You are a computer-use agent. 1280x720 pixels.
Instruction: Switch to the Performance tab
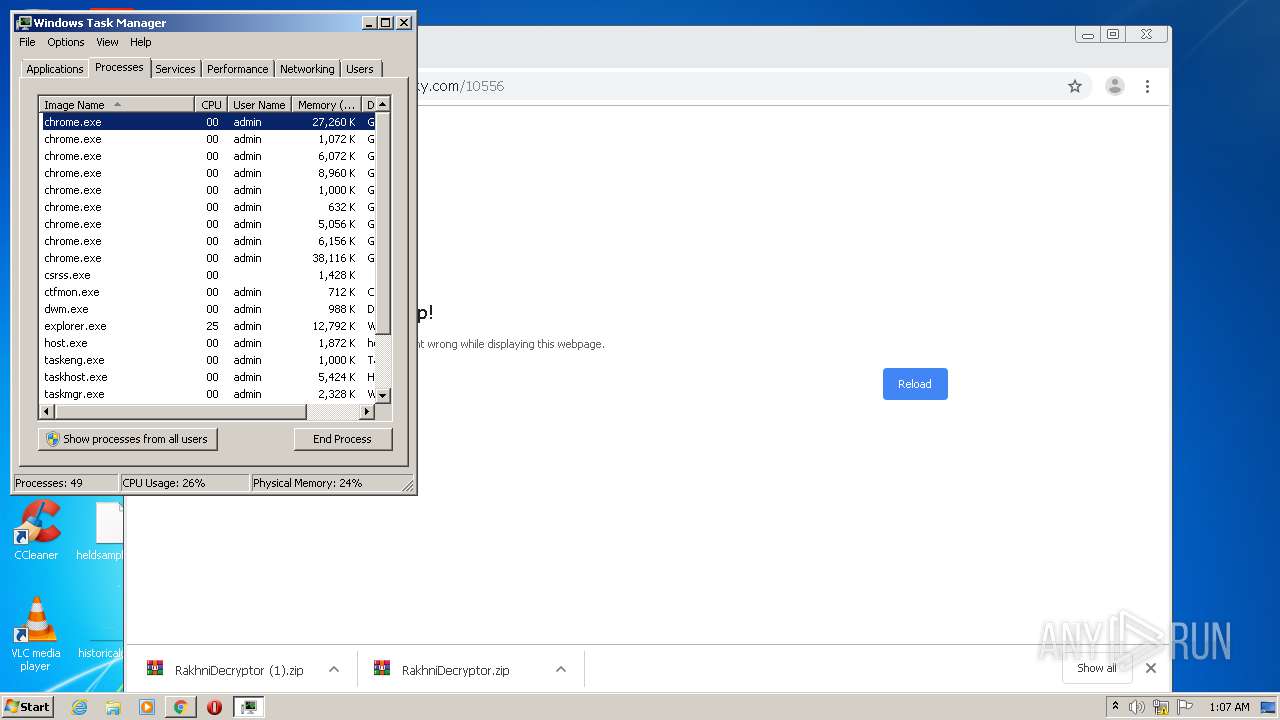(x=237, y=69)
